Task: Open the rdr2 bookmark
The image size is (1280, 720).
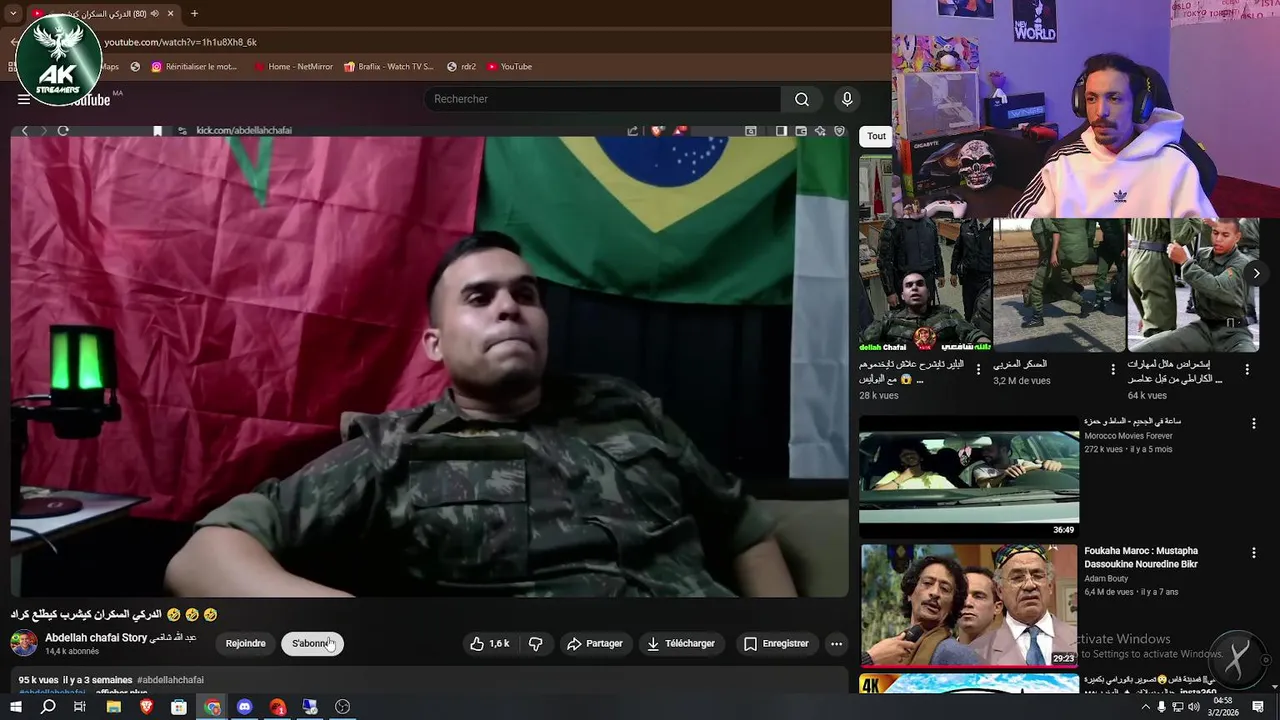Action: pos(462,67)
